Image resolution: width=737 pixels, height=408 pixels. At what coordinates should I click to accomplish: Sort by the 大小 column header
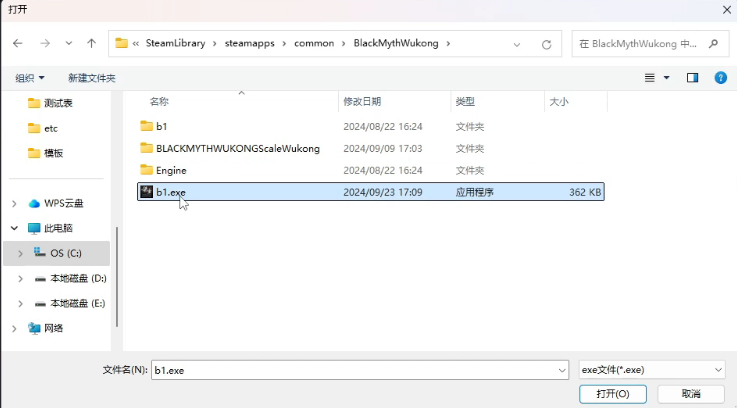pyautogui.click(x=559, y=102)
